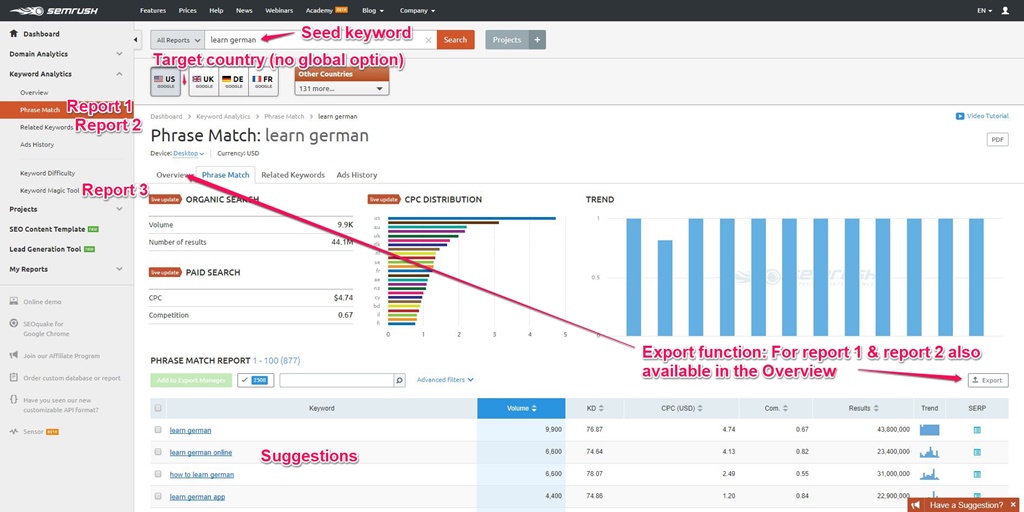This screenshot has width=1024, height=512.
Task: Open the user account icon
Action: click(x=1005, y=10)
